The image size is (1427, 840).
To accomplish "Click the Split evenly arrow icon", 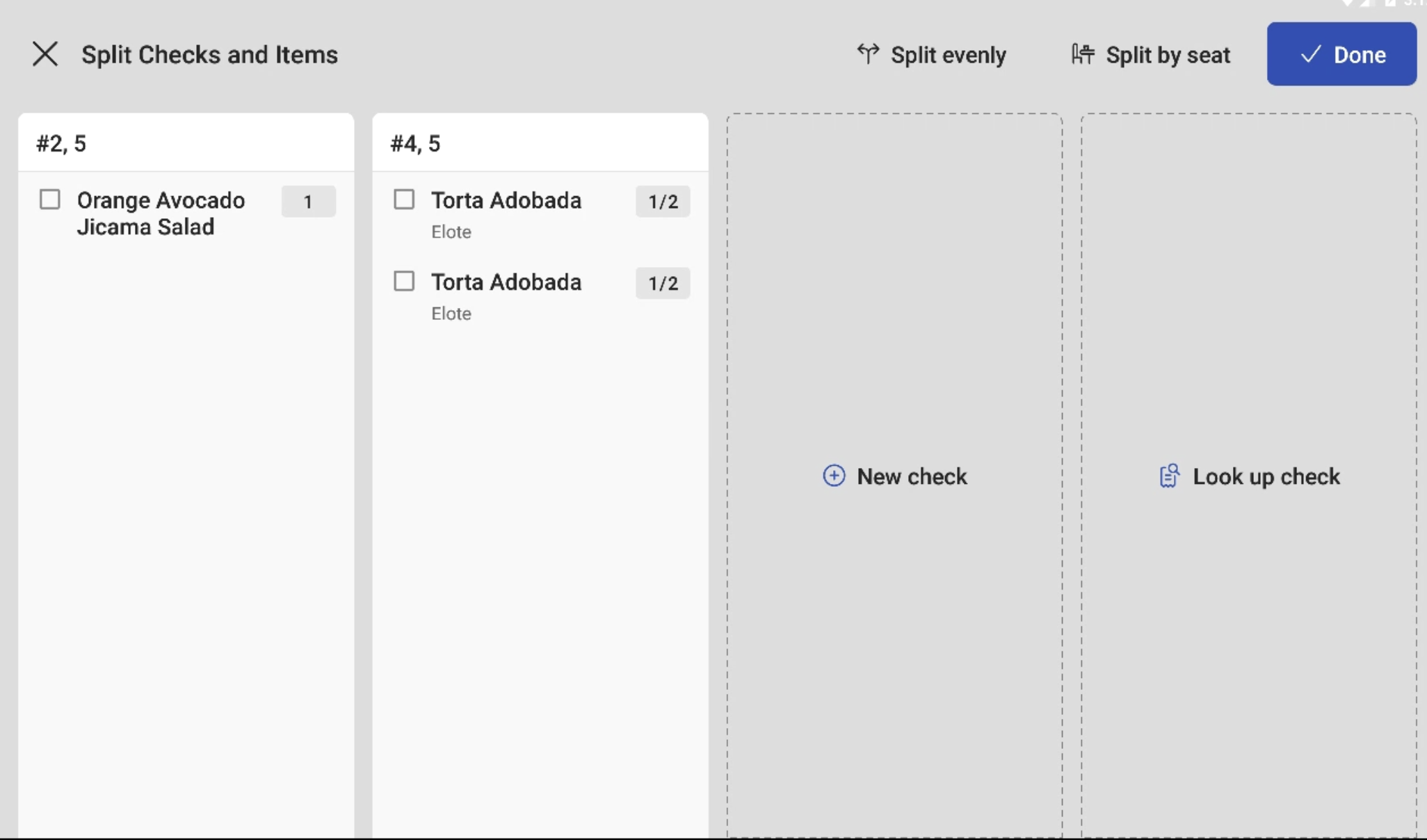I will 867,54.
